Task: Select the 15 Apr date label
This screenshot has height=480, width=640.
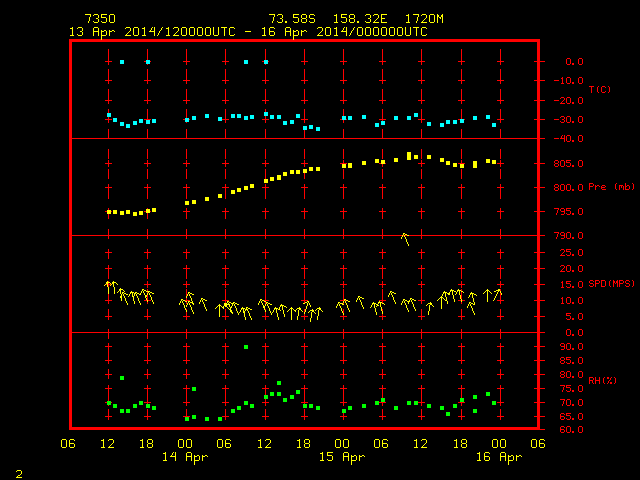Action: click(342, 457)
